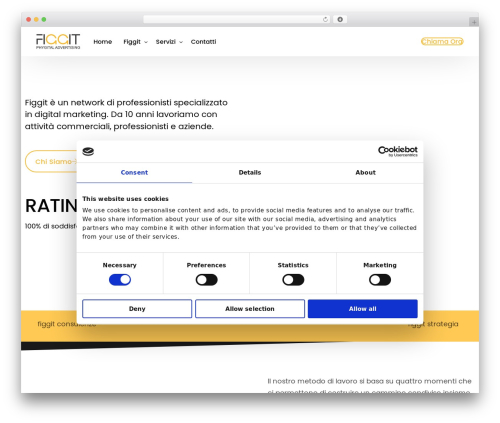Screen dimensions: 500x423
Task: Open the Home menu item
Action: coord(103,42)
